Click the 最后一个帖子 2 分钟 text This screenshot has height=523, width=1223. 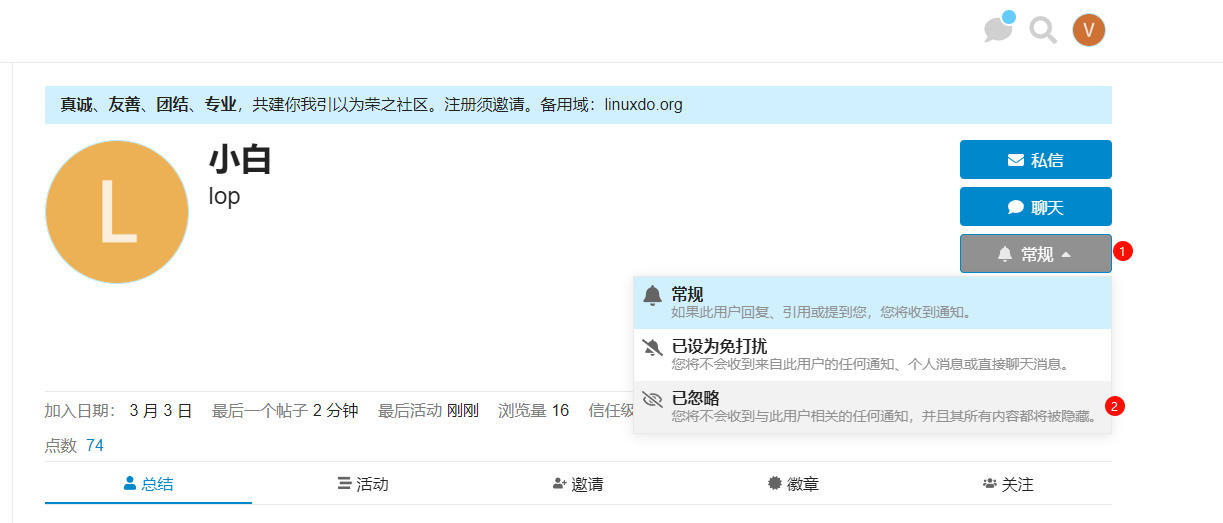[285, 410]
